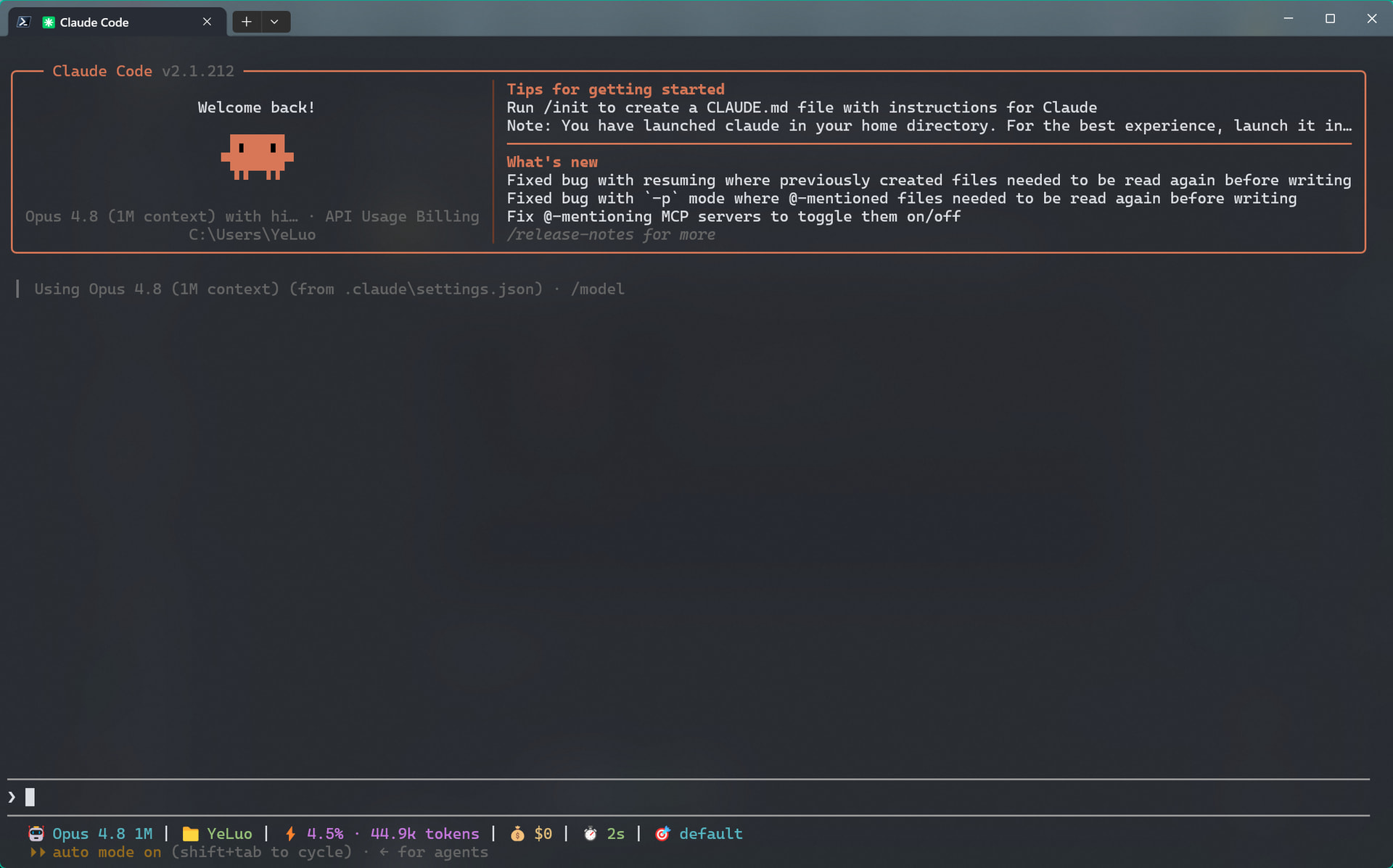Screen dimensions: 1393x868
Task: Click the "What's new" heading
Action: 552,162
